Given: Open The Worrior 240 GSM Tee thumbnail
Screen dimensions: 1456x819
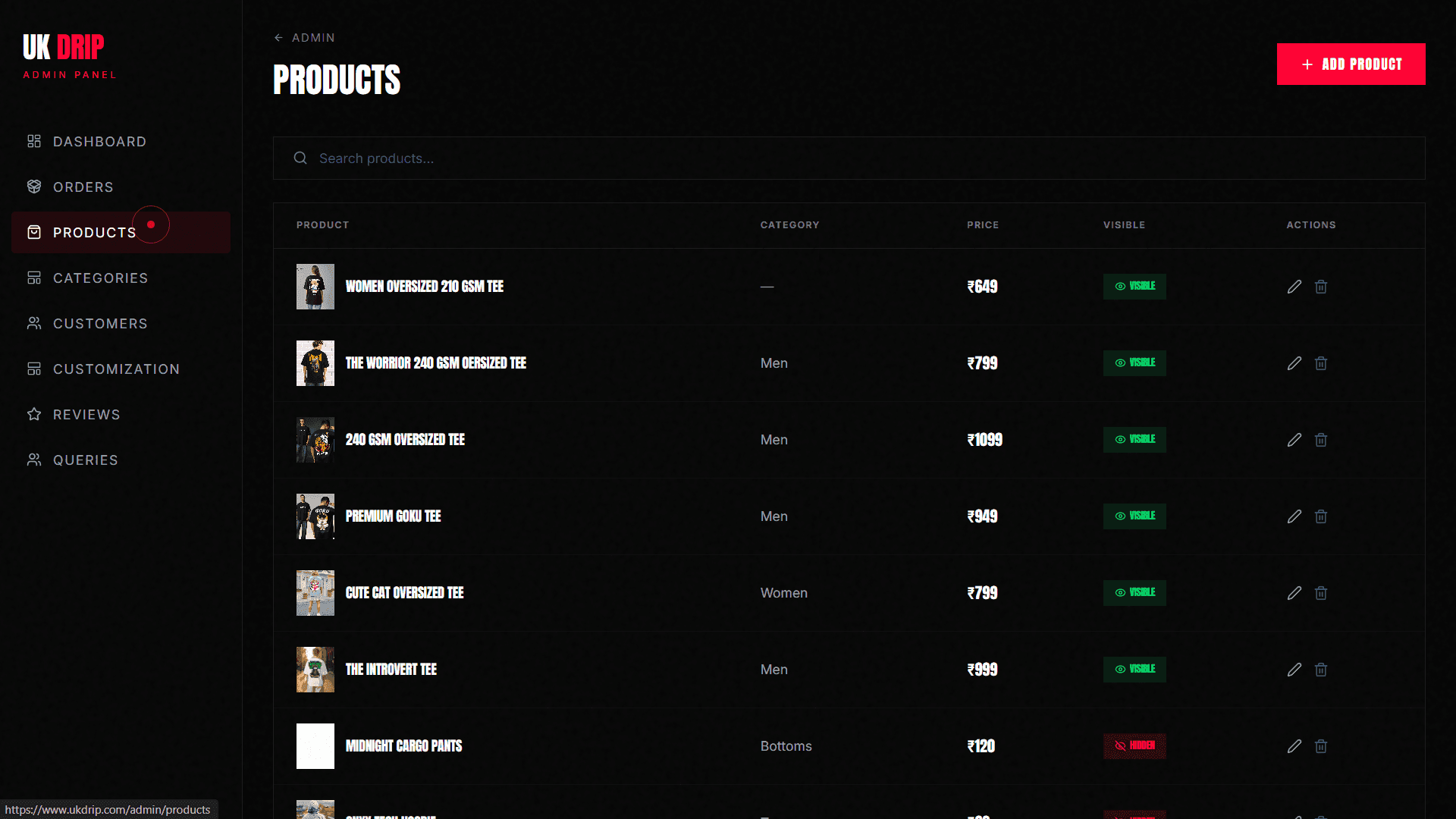Looking at the screenshot, I should pyautogui.click(x=315, y=363).
